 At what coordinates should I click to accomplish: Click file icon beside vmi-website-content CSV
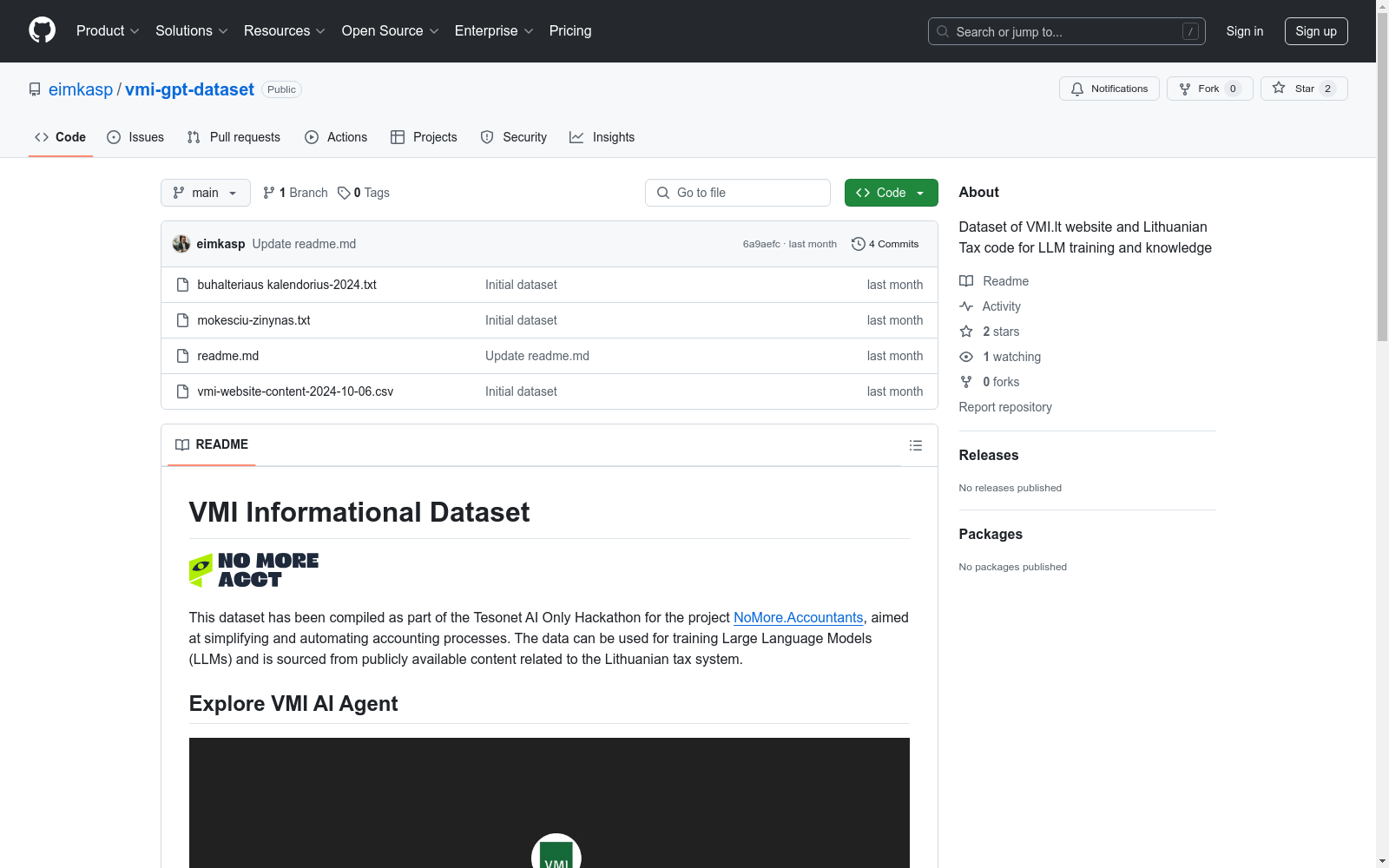click(x=182, y=391)
